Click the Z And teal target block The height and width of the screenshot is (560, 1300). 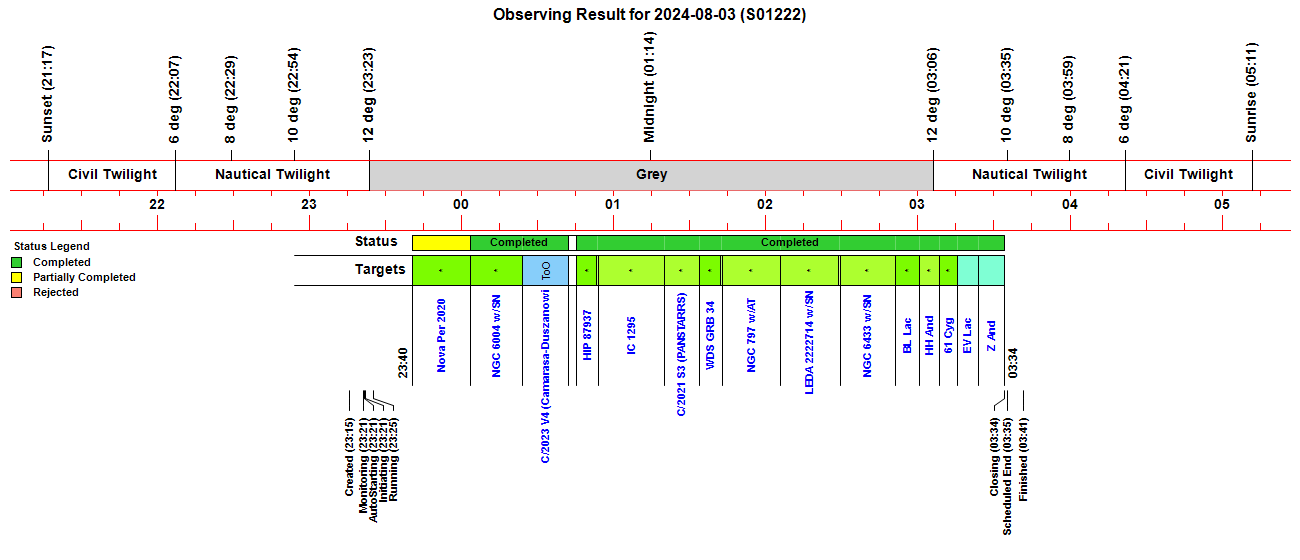point(991,270)
